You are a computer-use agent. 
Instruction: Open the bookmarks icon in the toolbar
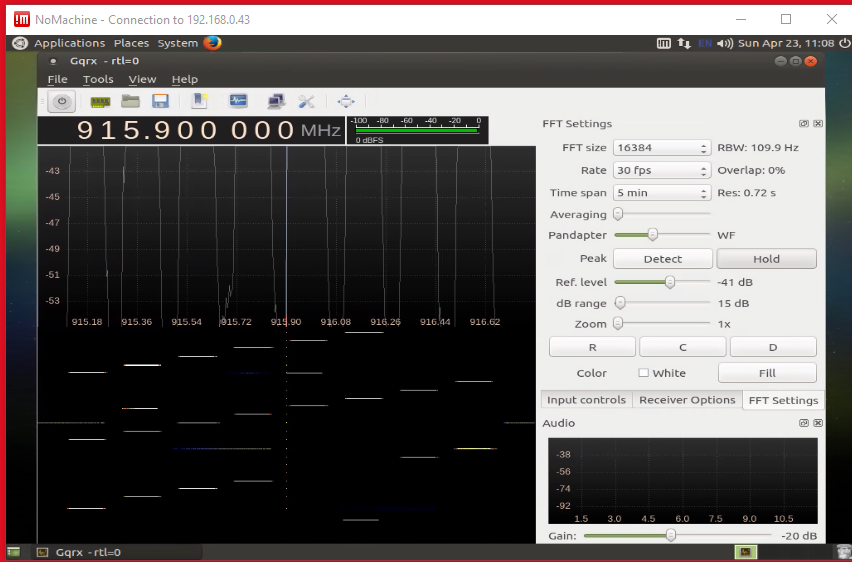199,101
